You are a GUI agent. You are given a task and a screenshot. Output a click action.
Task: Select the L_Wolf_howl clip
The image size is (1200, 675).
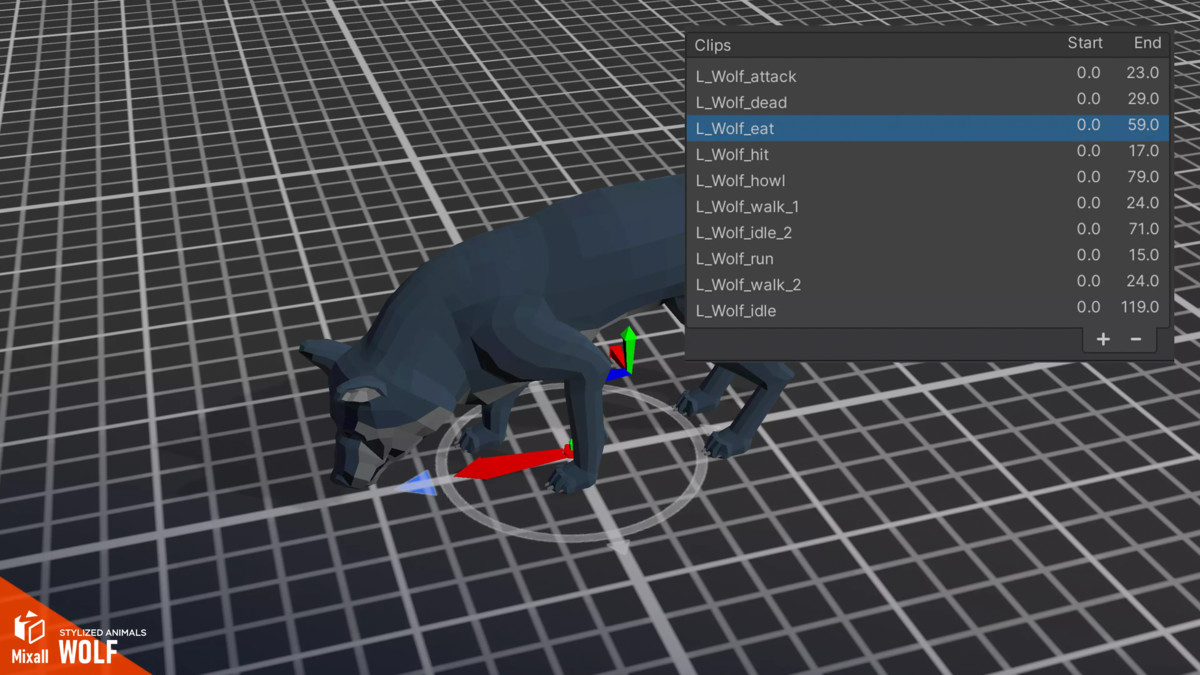pos(928,180)
